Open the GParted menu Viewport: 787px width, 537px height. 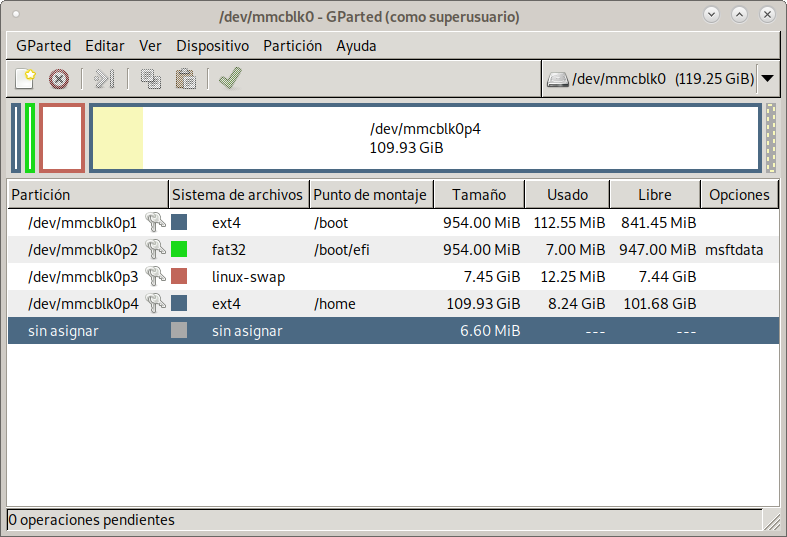pyautogui.click(x=43, y=46)
